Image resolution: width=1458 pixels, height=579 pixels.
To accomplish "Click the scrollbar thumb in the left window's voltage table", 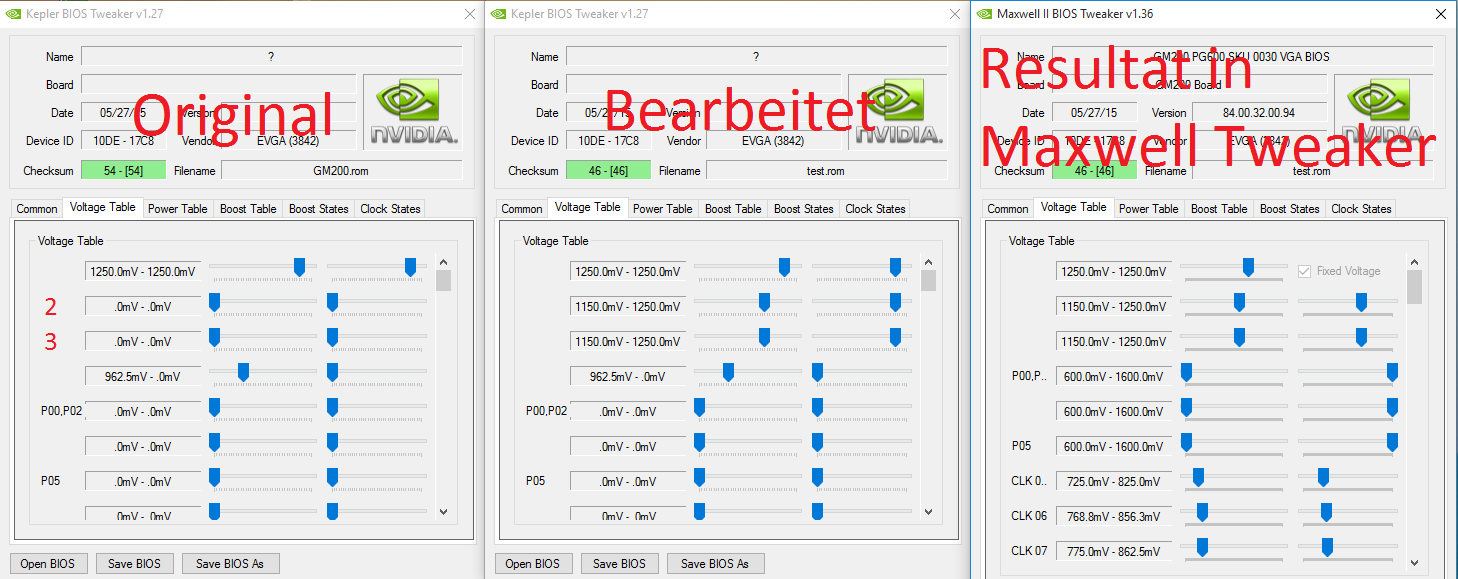I will tap(443, 280).
